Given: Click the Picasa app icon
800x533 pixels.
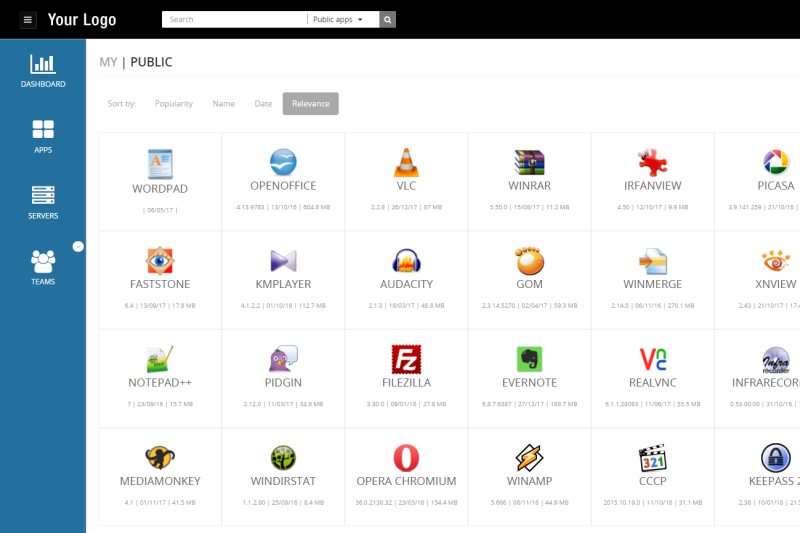Looking at the screenshot, I should click(x=776, y=162).
